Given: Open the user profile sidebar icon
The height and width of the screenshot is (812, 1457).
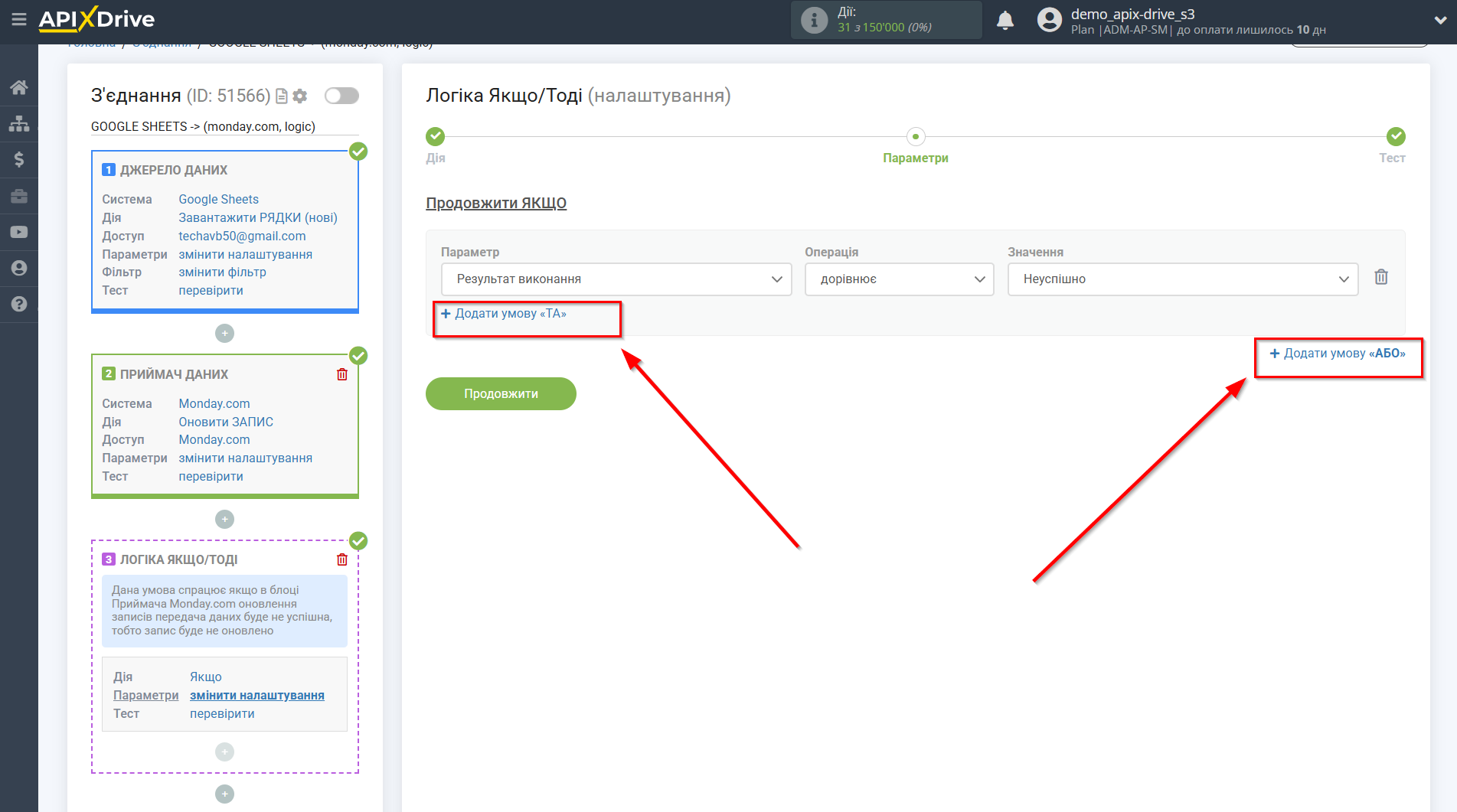Looking at the screenshot, I should pyautogui.click(x=19, y=268).
